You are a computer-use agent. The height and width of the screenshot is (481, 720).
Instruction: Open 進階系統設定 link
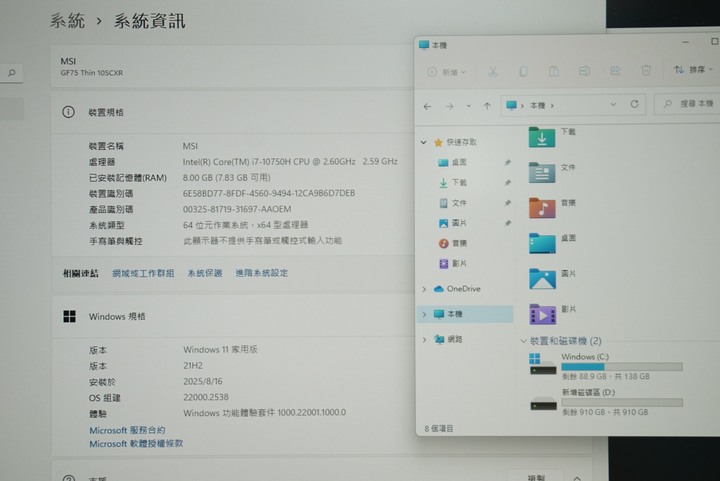coord(262,273)
